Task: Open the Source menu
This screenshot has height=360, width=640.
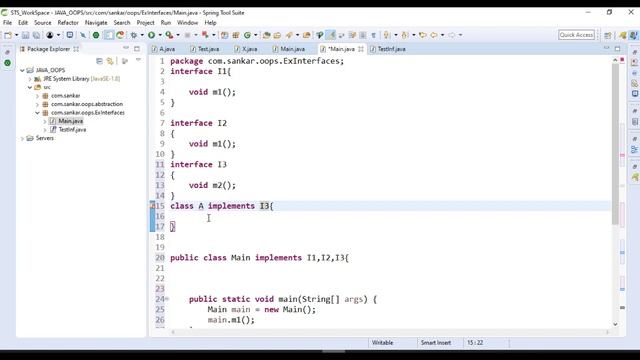Action: pyautogui.click(x=42, y=23)
